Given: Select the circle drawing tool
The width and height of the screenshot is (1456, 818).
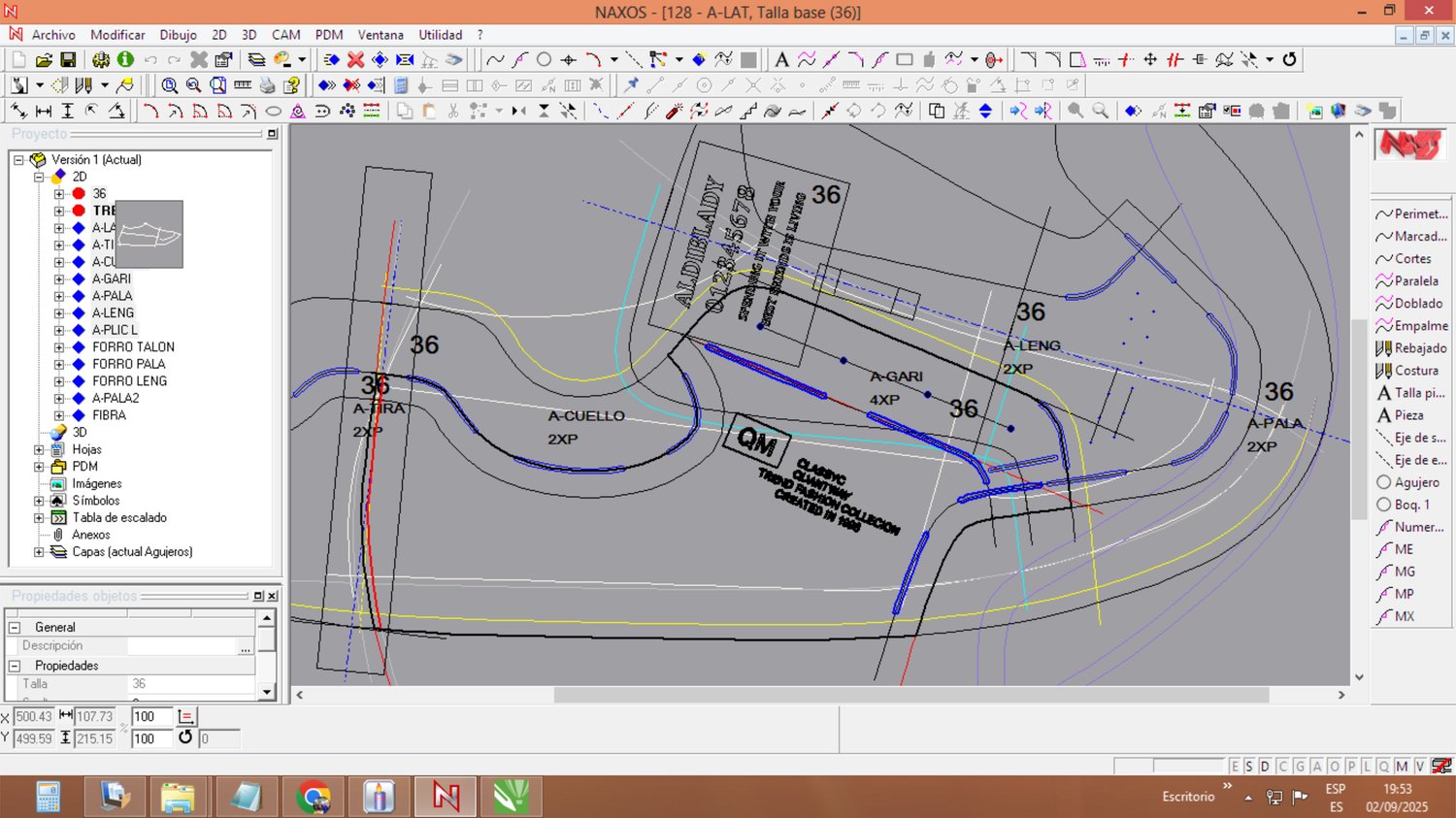Looking at the screenshot, I should point(545,60).
